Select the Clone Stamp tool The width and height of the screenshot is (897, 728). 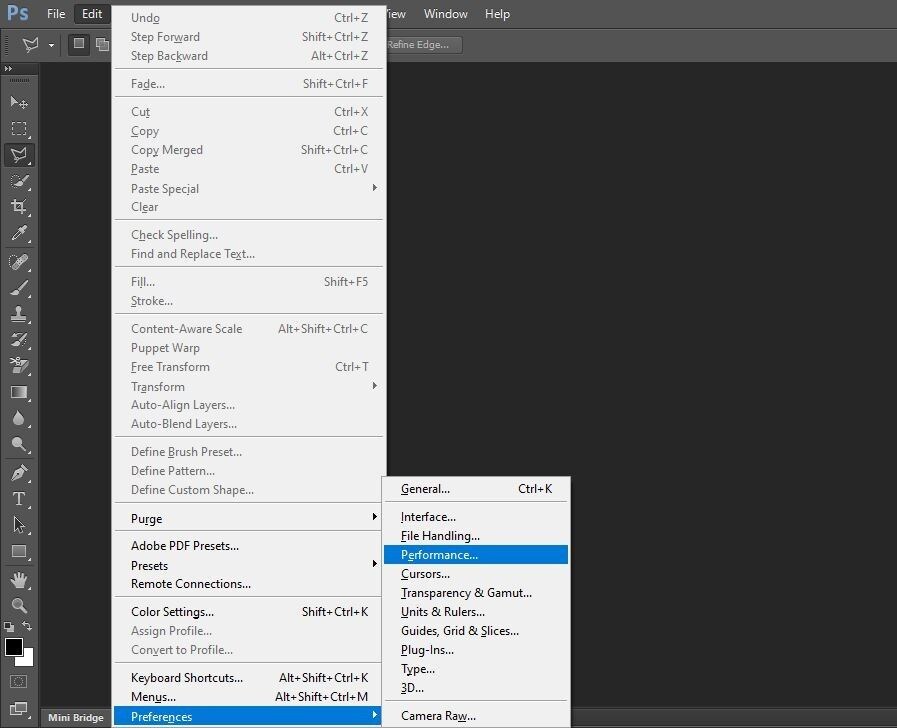coord(19,314)
